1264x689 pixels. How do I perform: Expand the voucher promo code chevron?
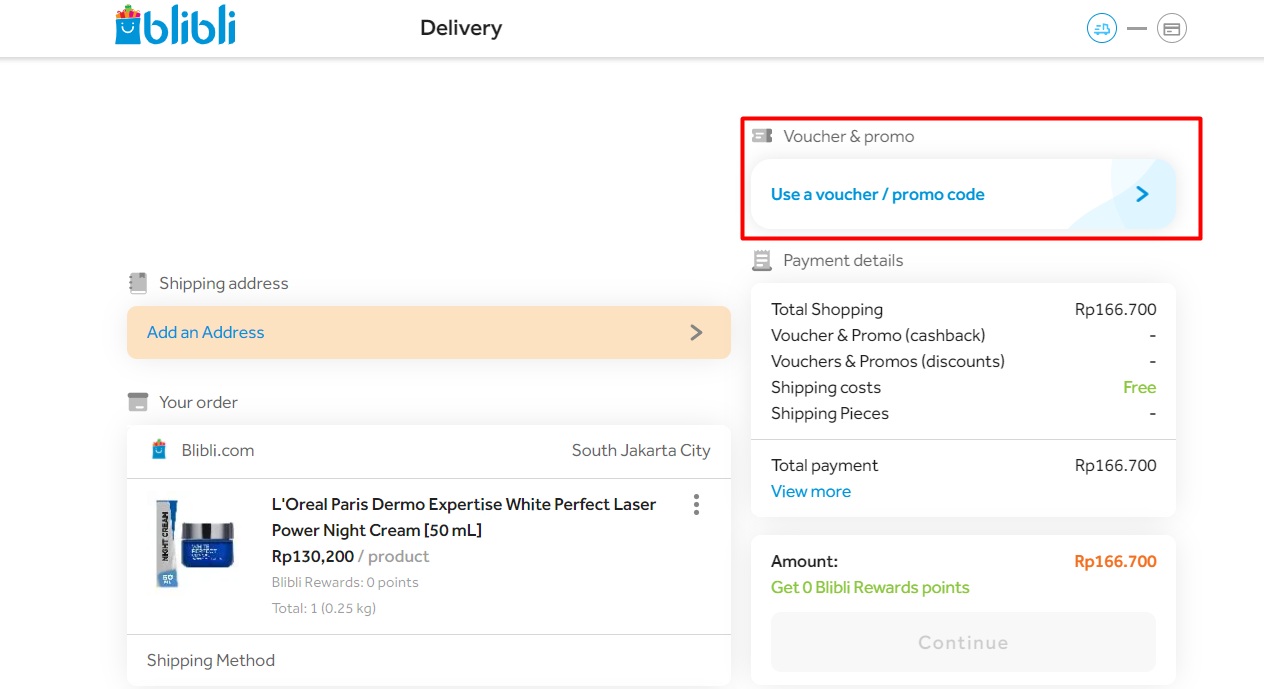tap(1141, 194)
